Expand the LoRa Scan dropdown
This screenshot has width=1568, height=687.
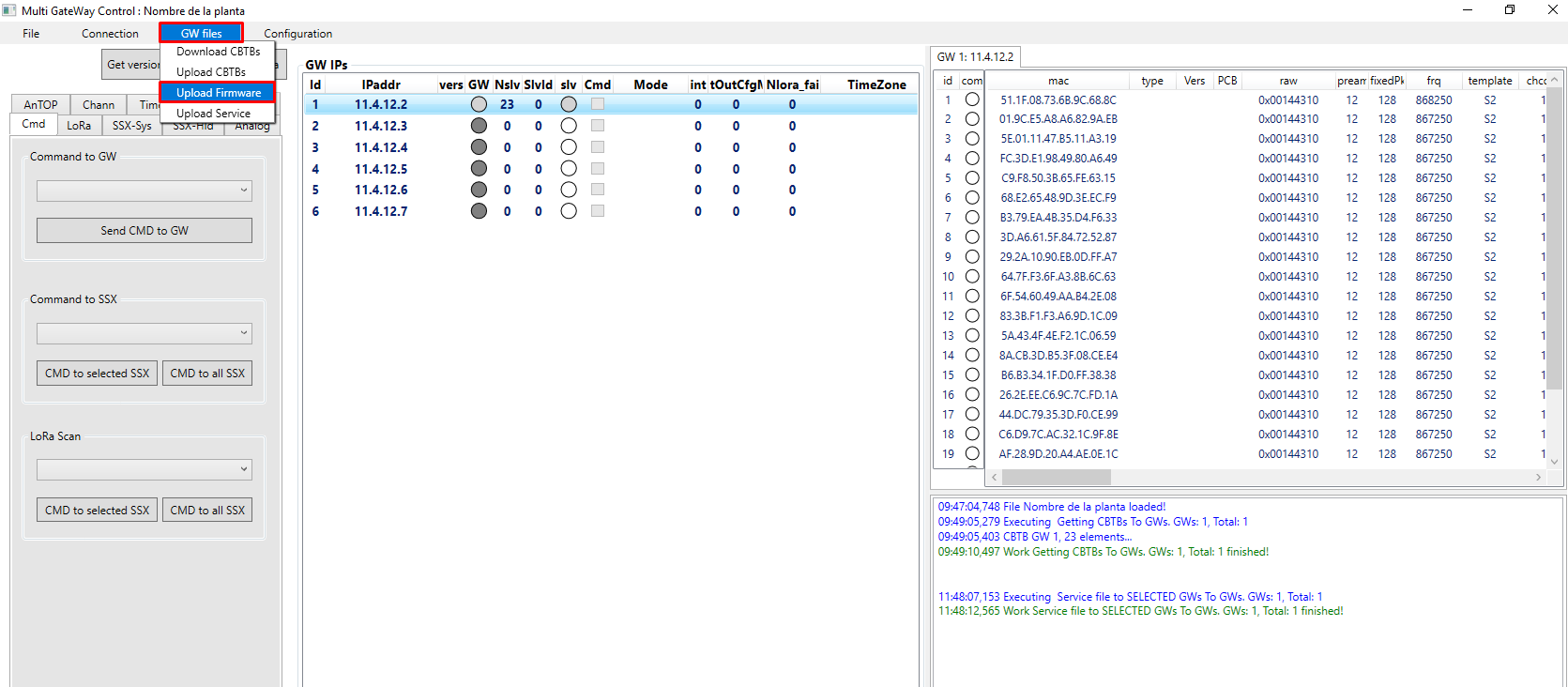pos(145,469)
